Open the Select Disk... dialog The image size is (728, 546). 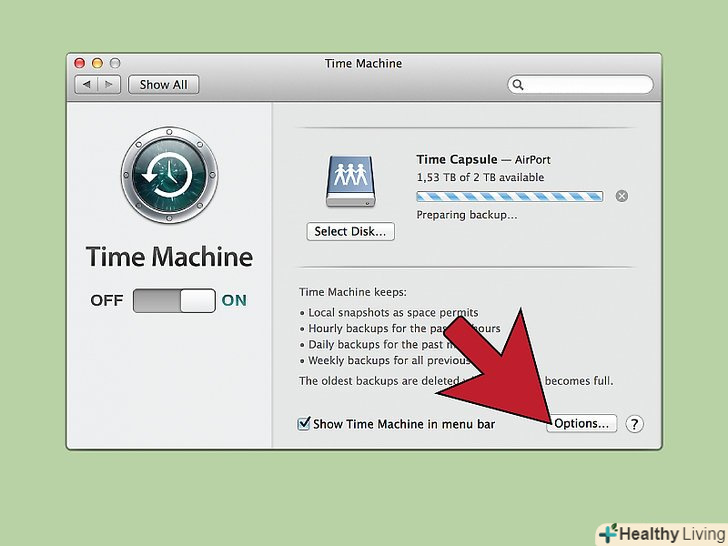pos(351,231)
